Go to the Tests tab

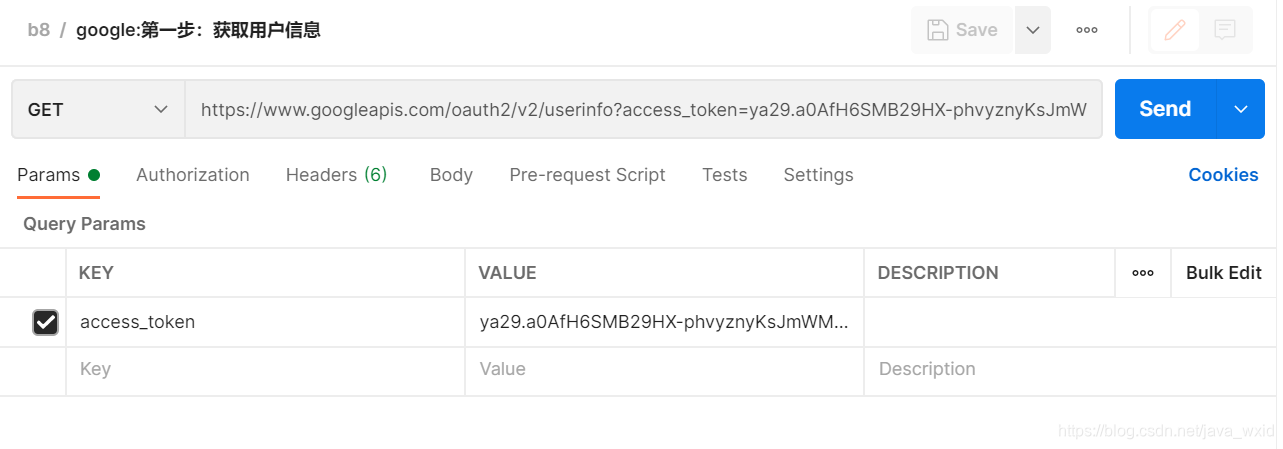724,175
